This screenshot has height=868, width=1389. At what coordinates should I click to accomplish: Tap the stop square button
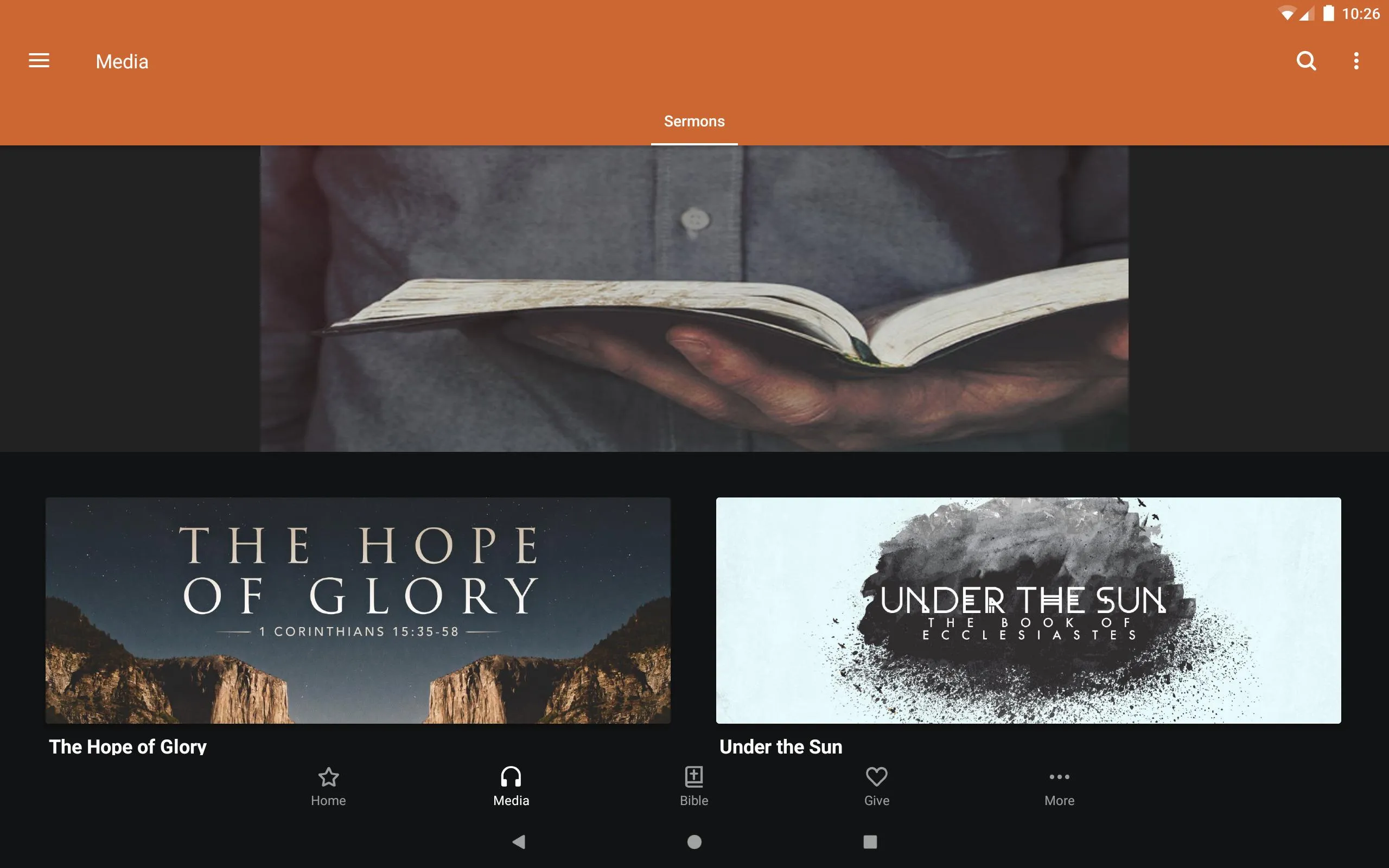[x=869, y=841]
